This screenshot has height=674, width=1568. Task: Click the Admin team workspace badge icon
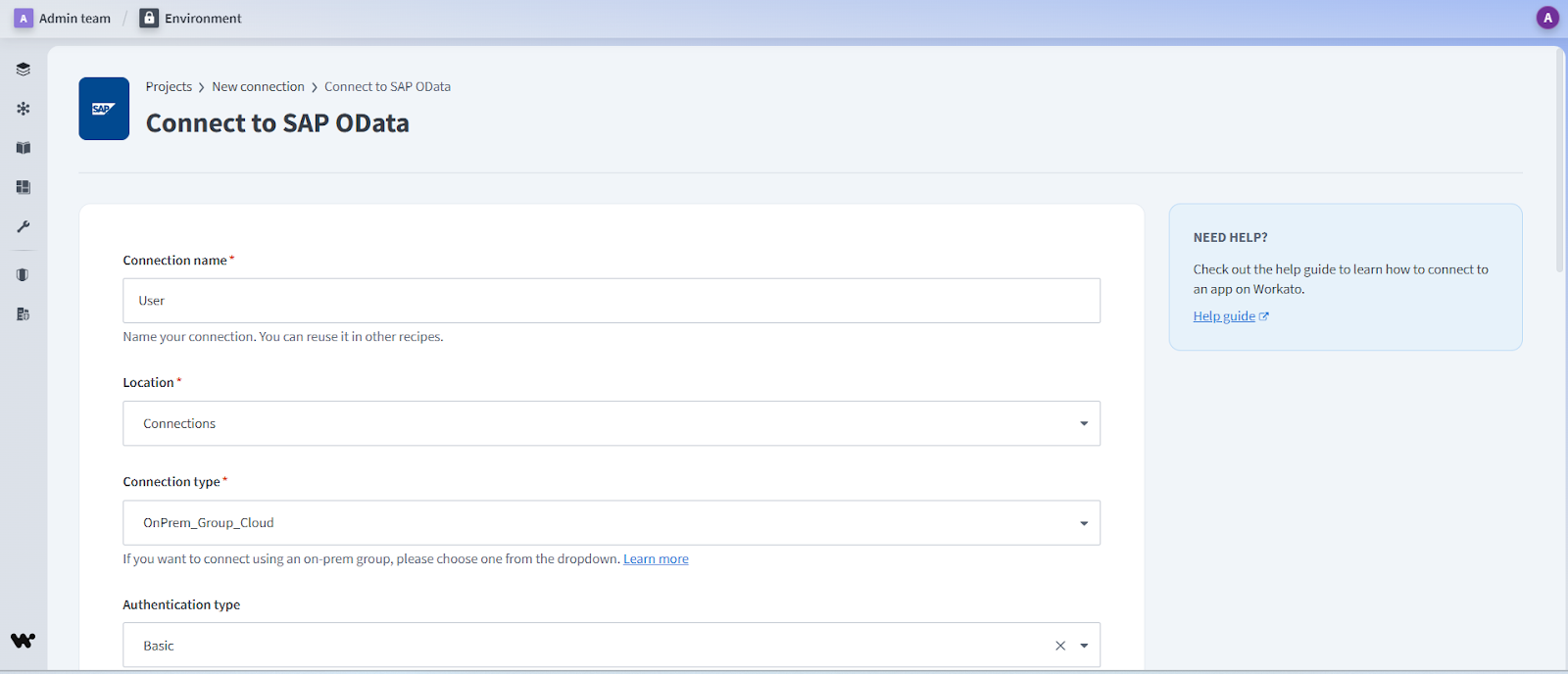[x=24, y=19]
